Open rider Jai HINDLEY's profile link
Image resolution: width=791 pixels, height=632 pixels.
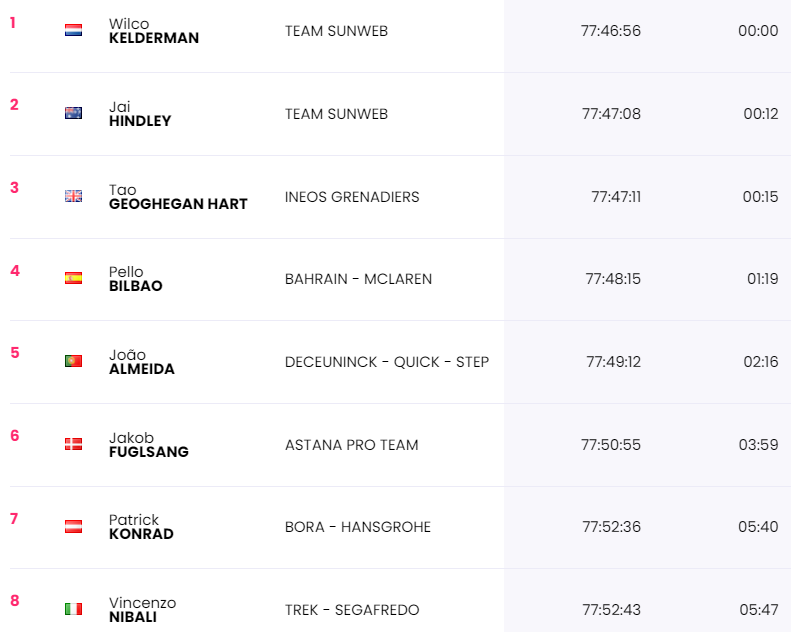click(140, 114)
